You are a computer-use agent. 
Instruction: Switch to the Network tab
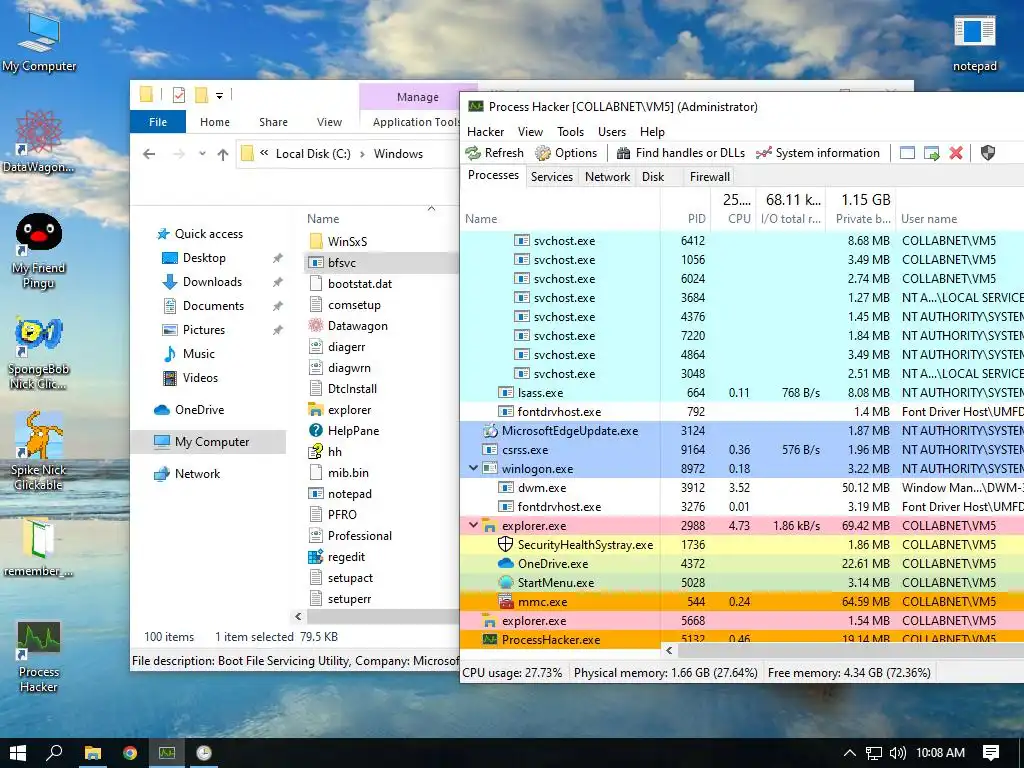pos(607,177)
